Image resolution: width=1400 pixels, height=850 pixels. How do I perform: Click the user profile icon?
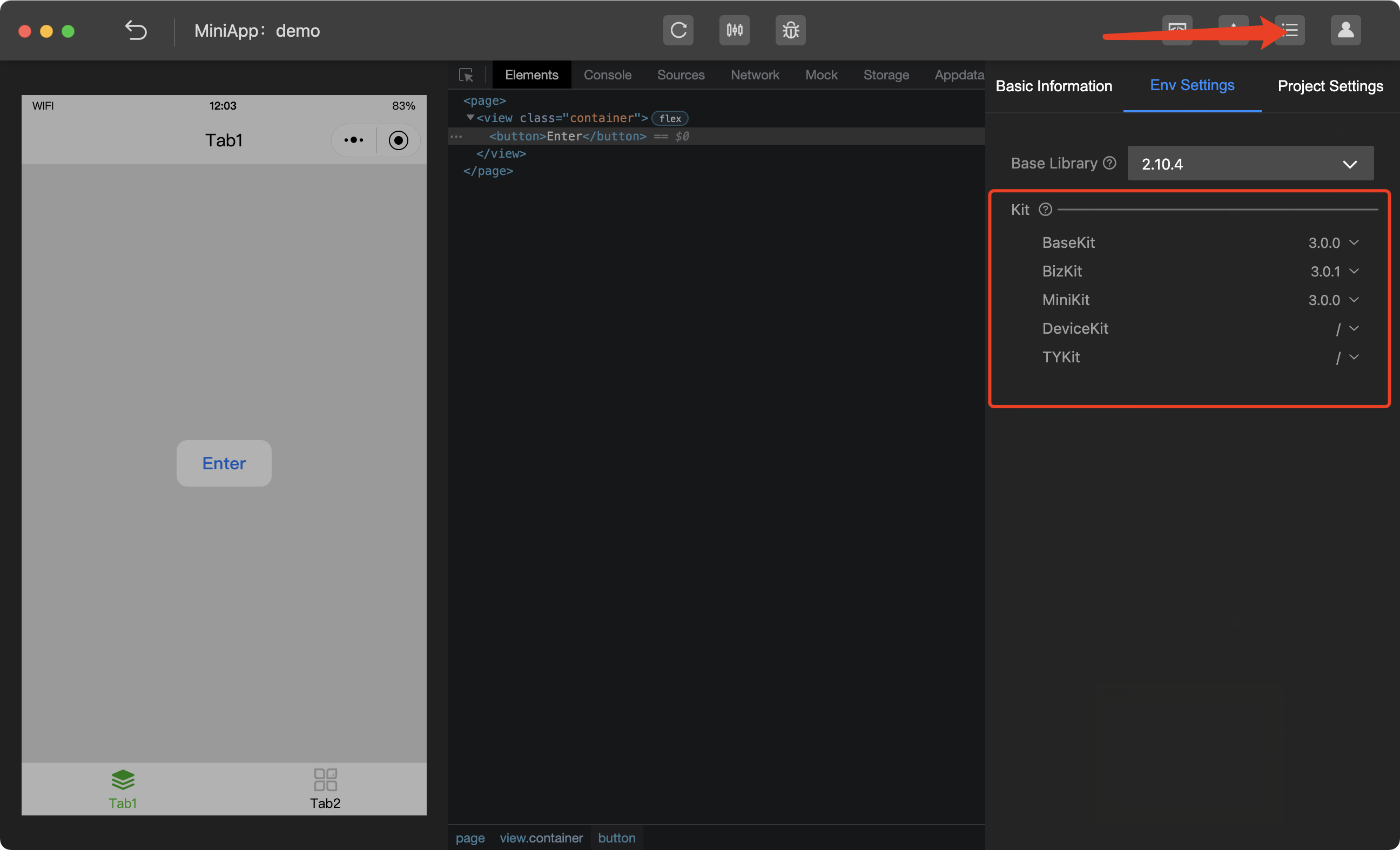click(x=1346, y=29)
